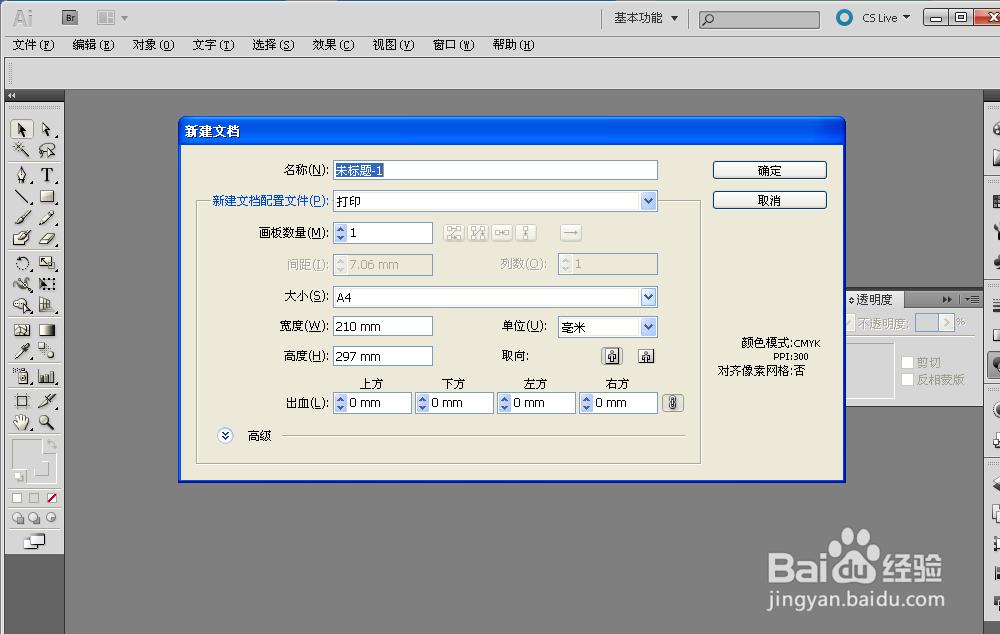Open the 效果 menu
This screenshot has width=1000, height=634.
point(333,45)
